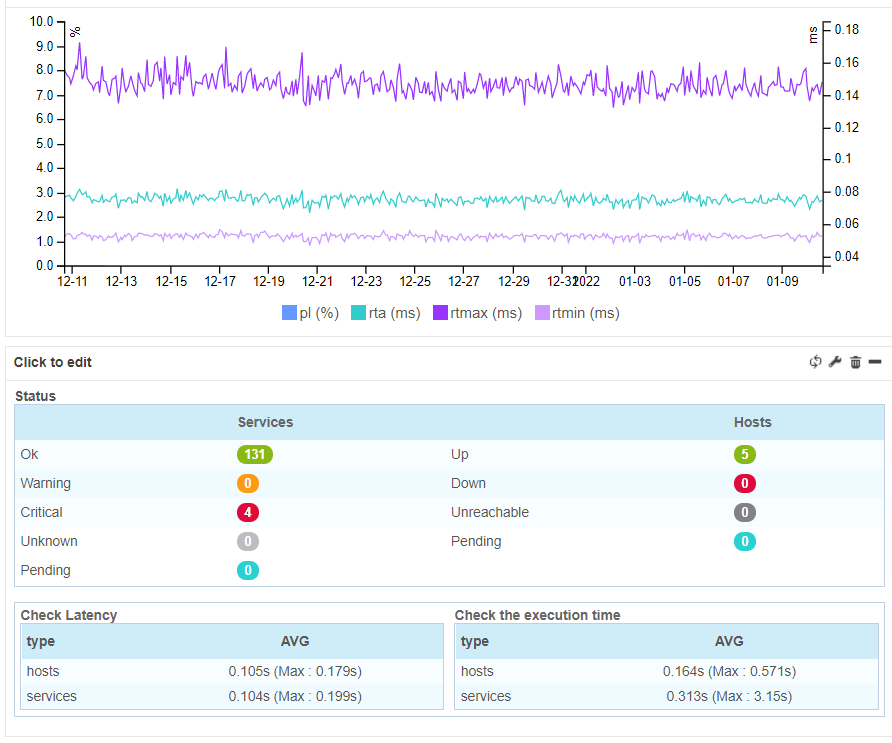
Task: Toggle the rtmin (ms) legend swatch
Action: point(542,313)
